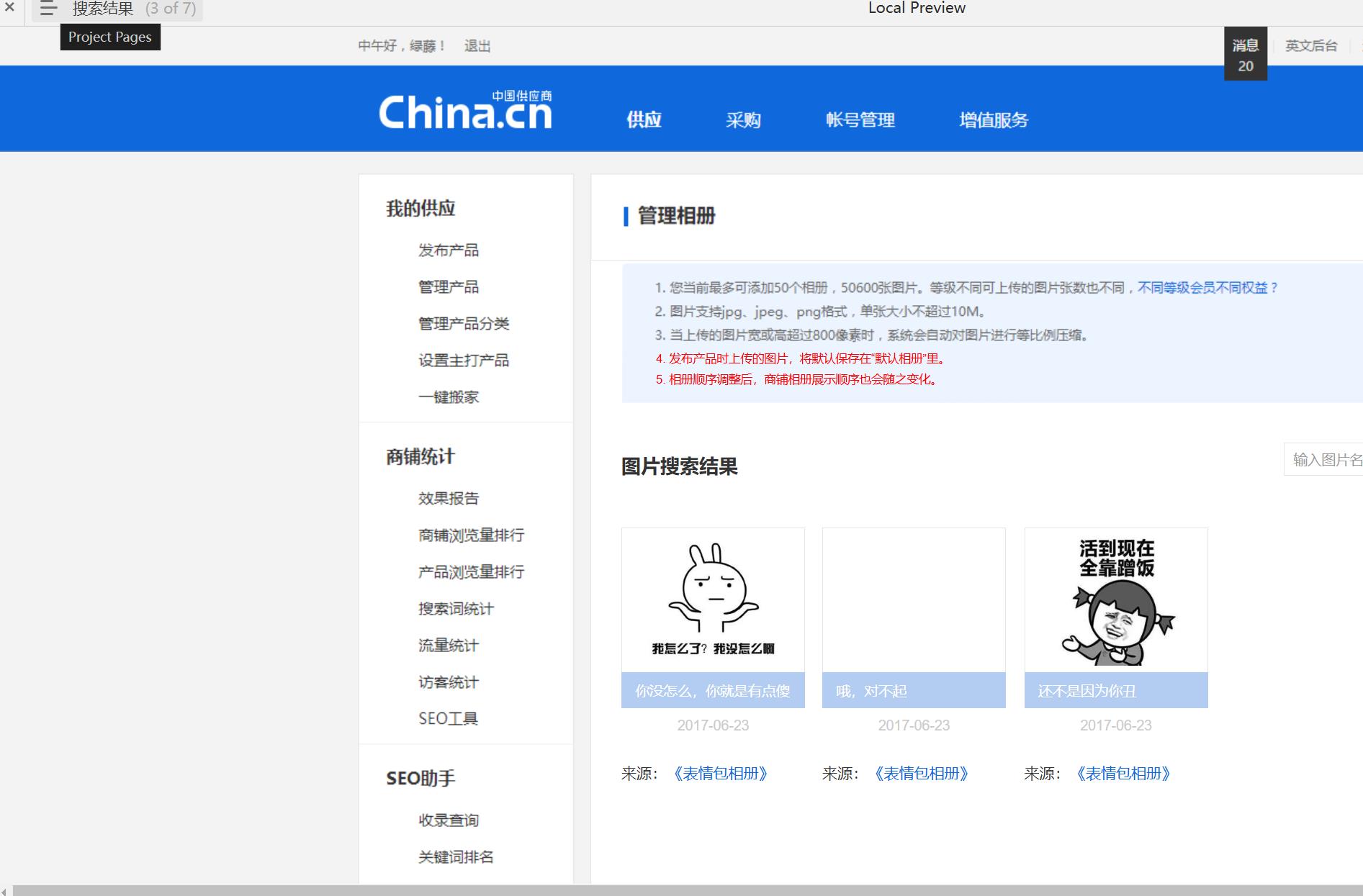
Task: Open 关键词排名 in the sidebar
Action: (456, 857)
